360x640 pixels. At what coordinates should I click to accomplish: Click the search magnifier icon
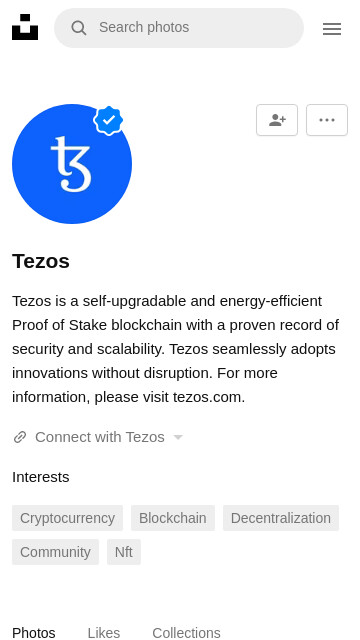[x=78, y=28]
